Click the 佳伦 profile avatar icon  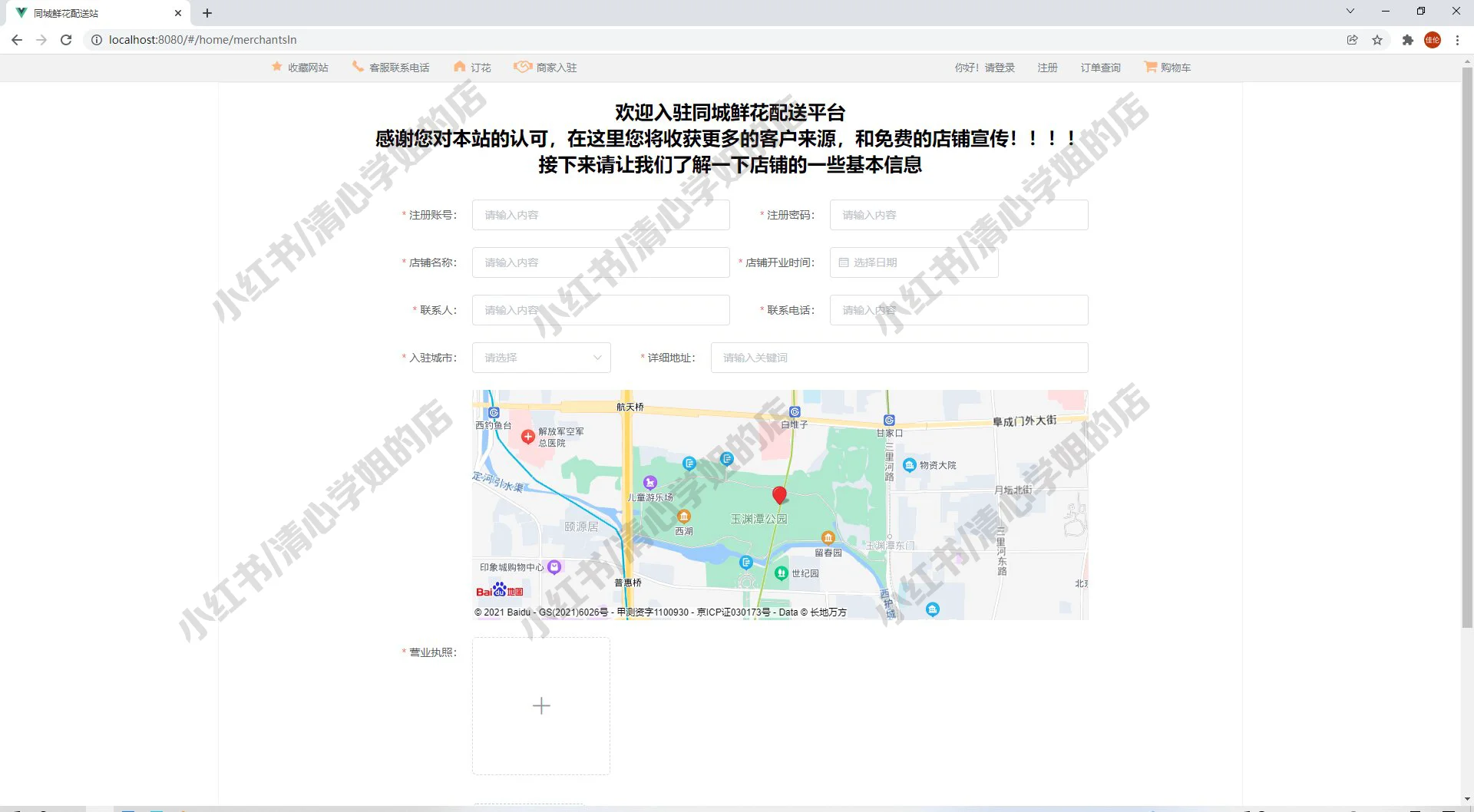tap(1433, 39)
